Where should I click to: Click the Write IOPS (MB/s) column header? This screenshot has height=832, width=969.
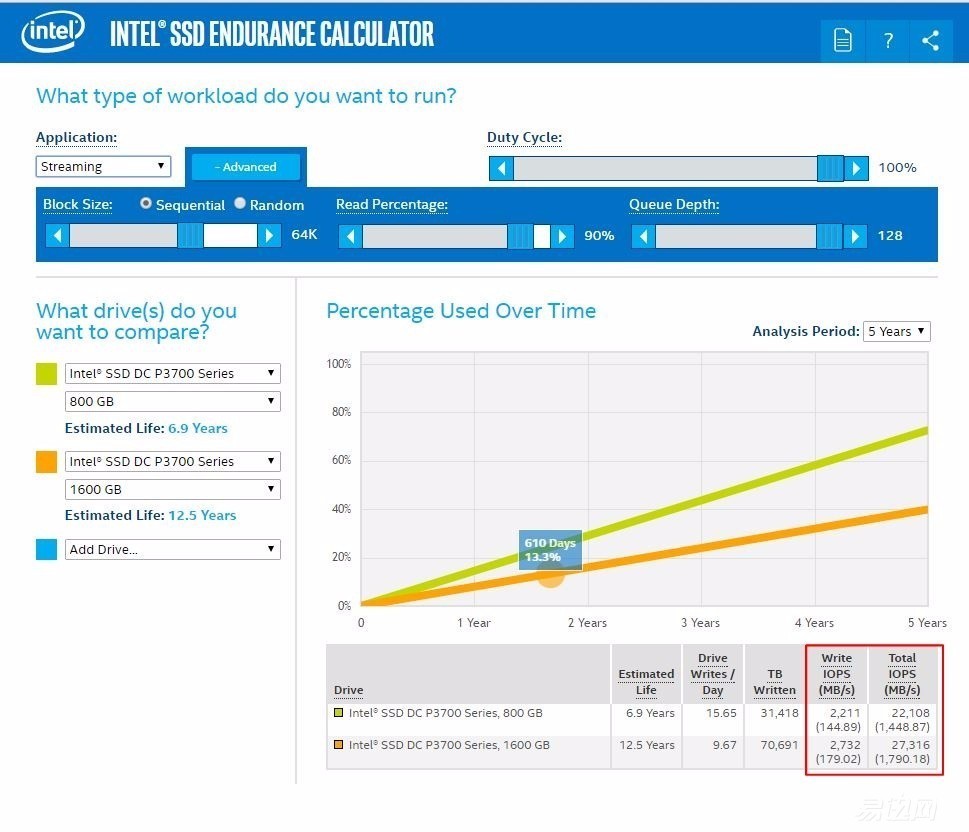pyautogui.click(x=837, y=674)
